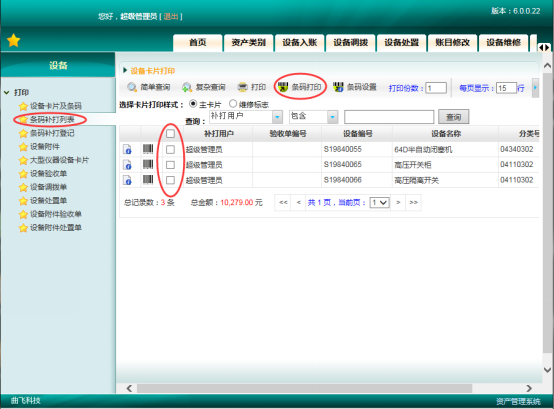This screenshot has width=554, height=409.
Task: Click the 打印 printer icon
Action: click(x=242, y=87)
